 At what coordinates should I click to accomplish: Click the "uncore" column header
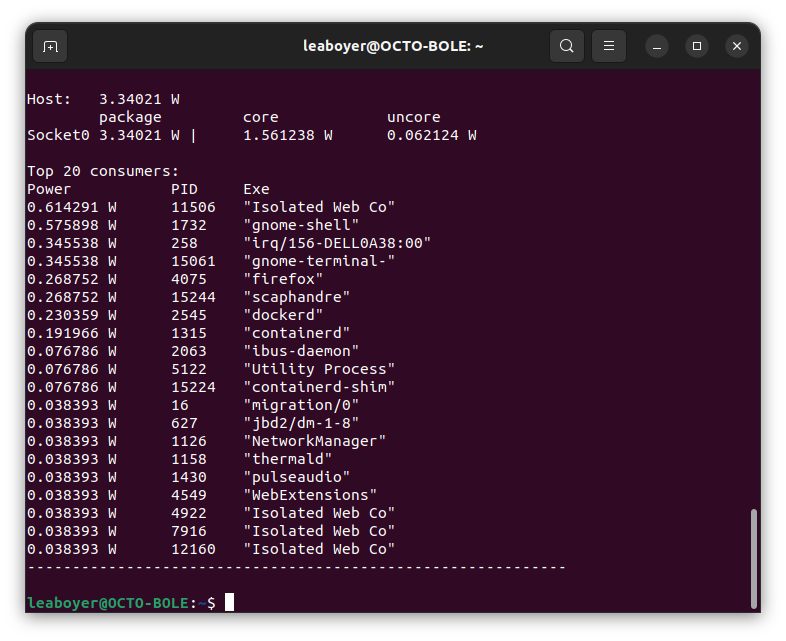[x=413, y=117]
